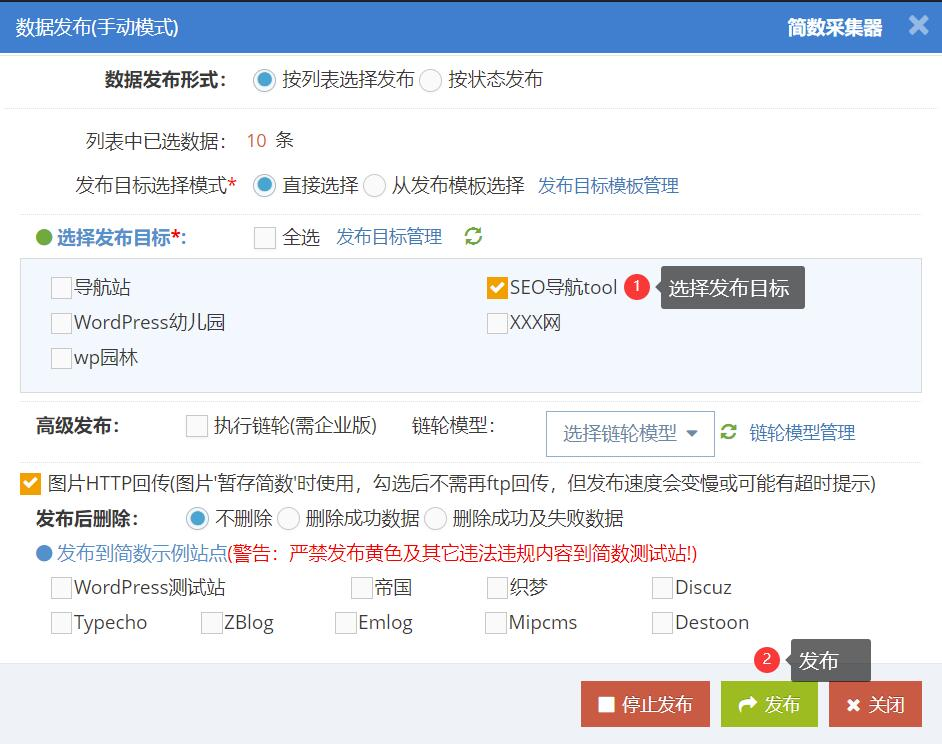Choose 从发布模板选择 radio option

pos(375,185)
